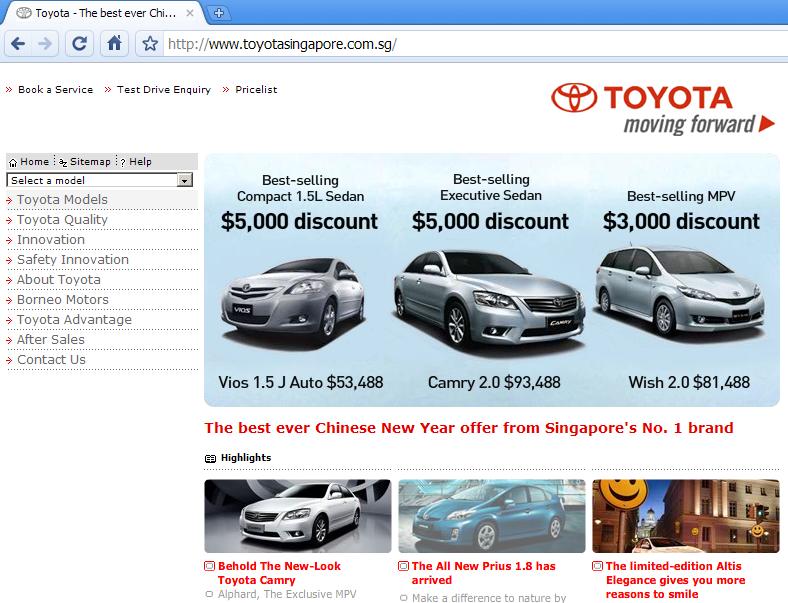Reload the page with the refresh icon
The image size is (788, 603).
(79, 44)
